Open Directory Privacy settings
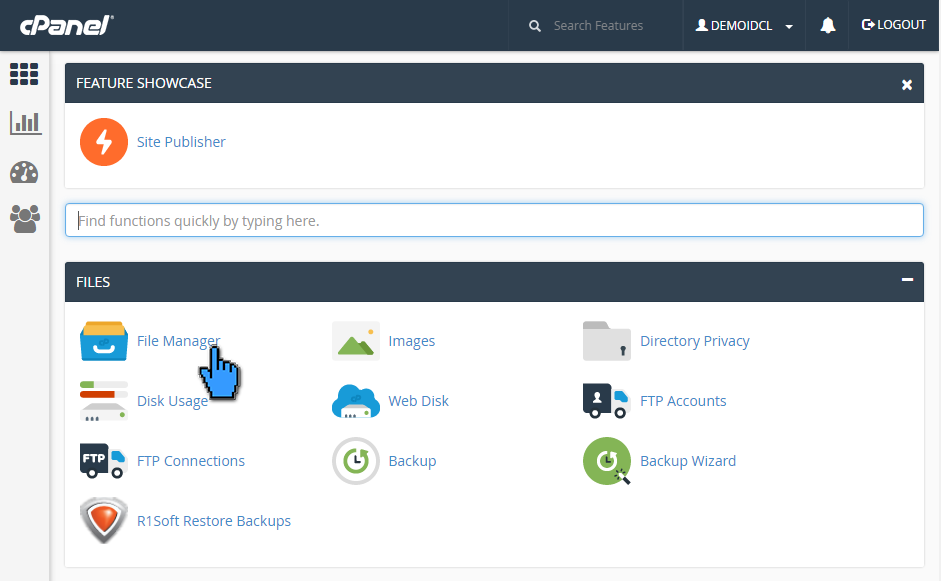Image resolution: width=941 pixels, height=581 pixels. [x=606, y=341]
